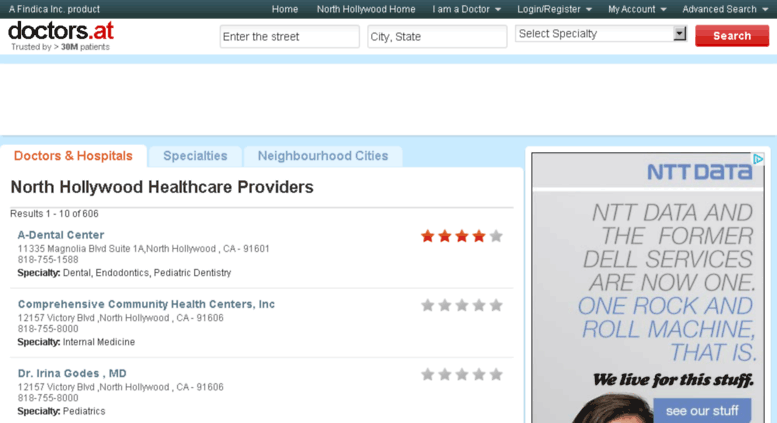The image size is (777, 423).
Task: Open North Hollywood Home link
Action: 366,9
